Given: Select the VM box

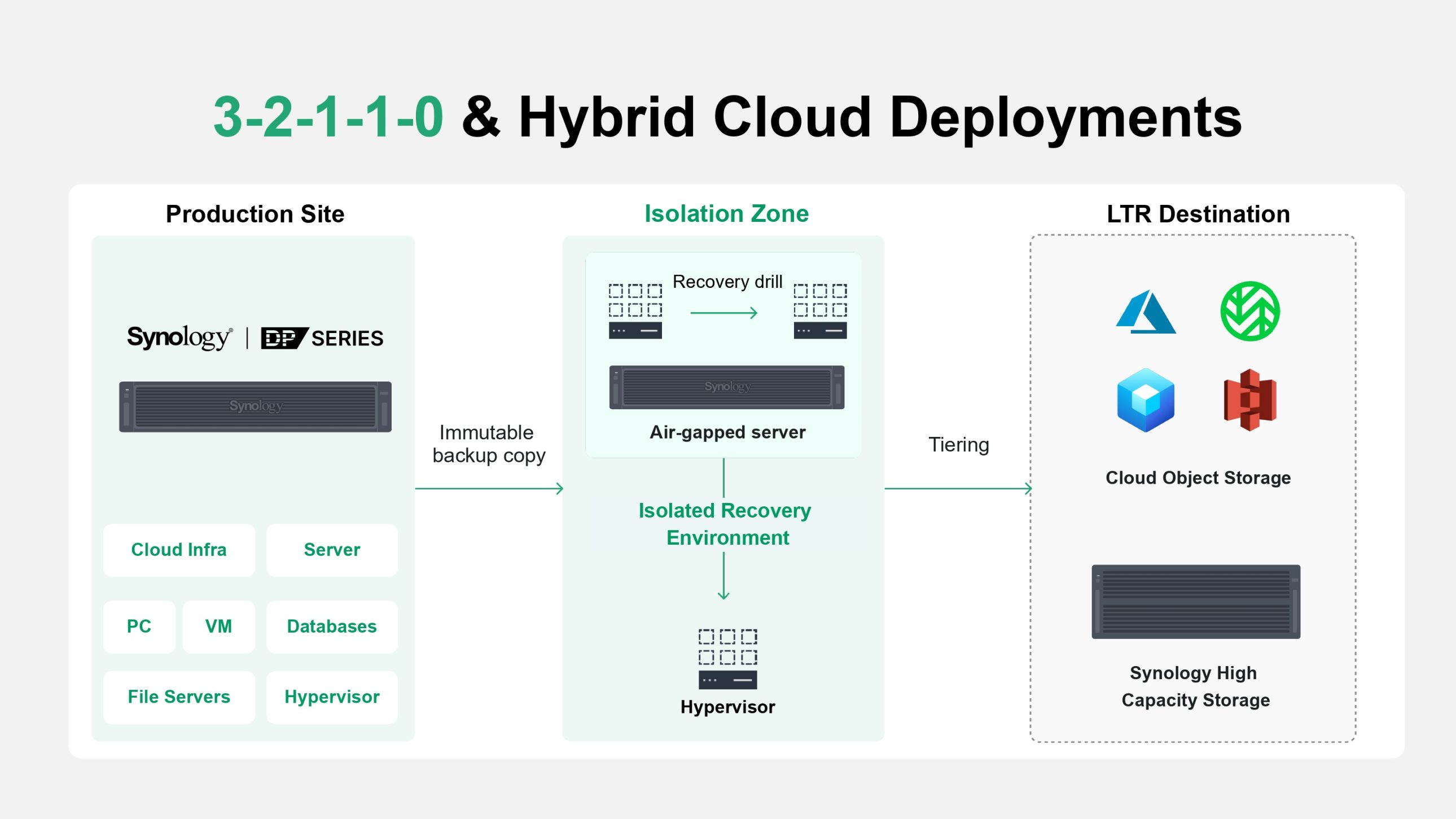Looking at the screenshot, I should click(x=218, y=627).
